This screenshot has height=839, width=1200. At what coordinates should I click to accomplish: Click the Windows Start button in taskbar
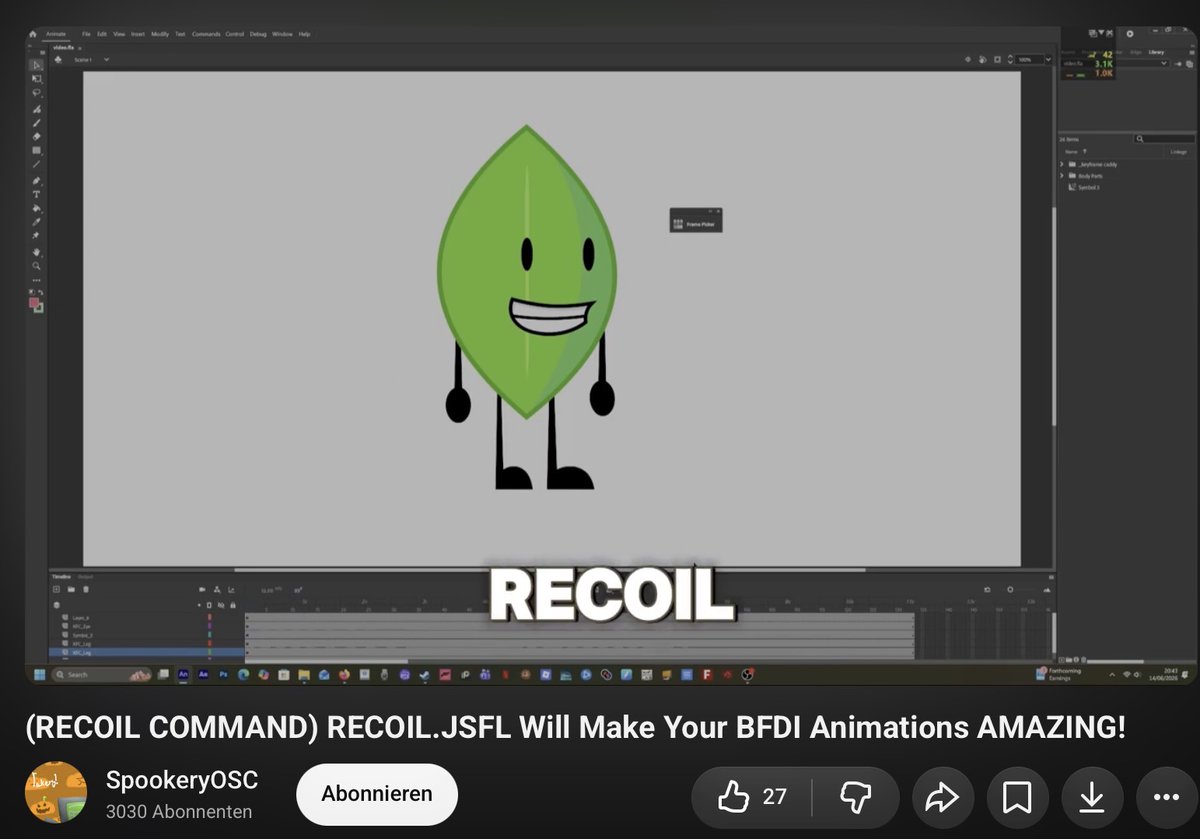click(x=40, y=675)
